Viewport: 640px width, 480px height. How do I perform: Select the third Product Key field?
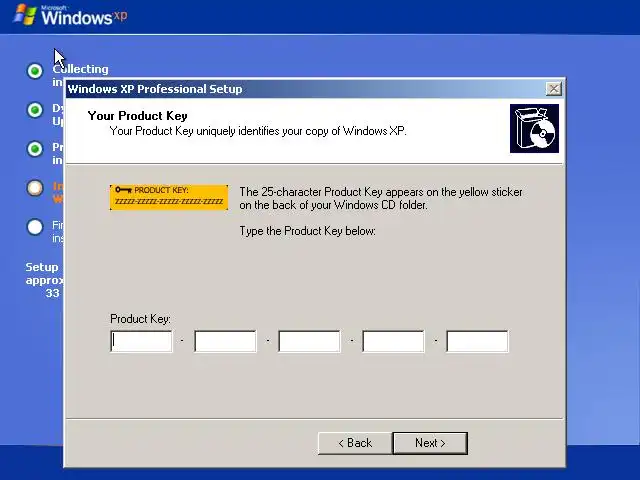tap(309, 341)
